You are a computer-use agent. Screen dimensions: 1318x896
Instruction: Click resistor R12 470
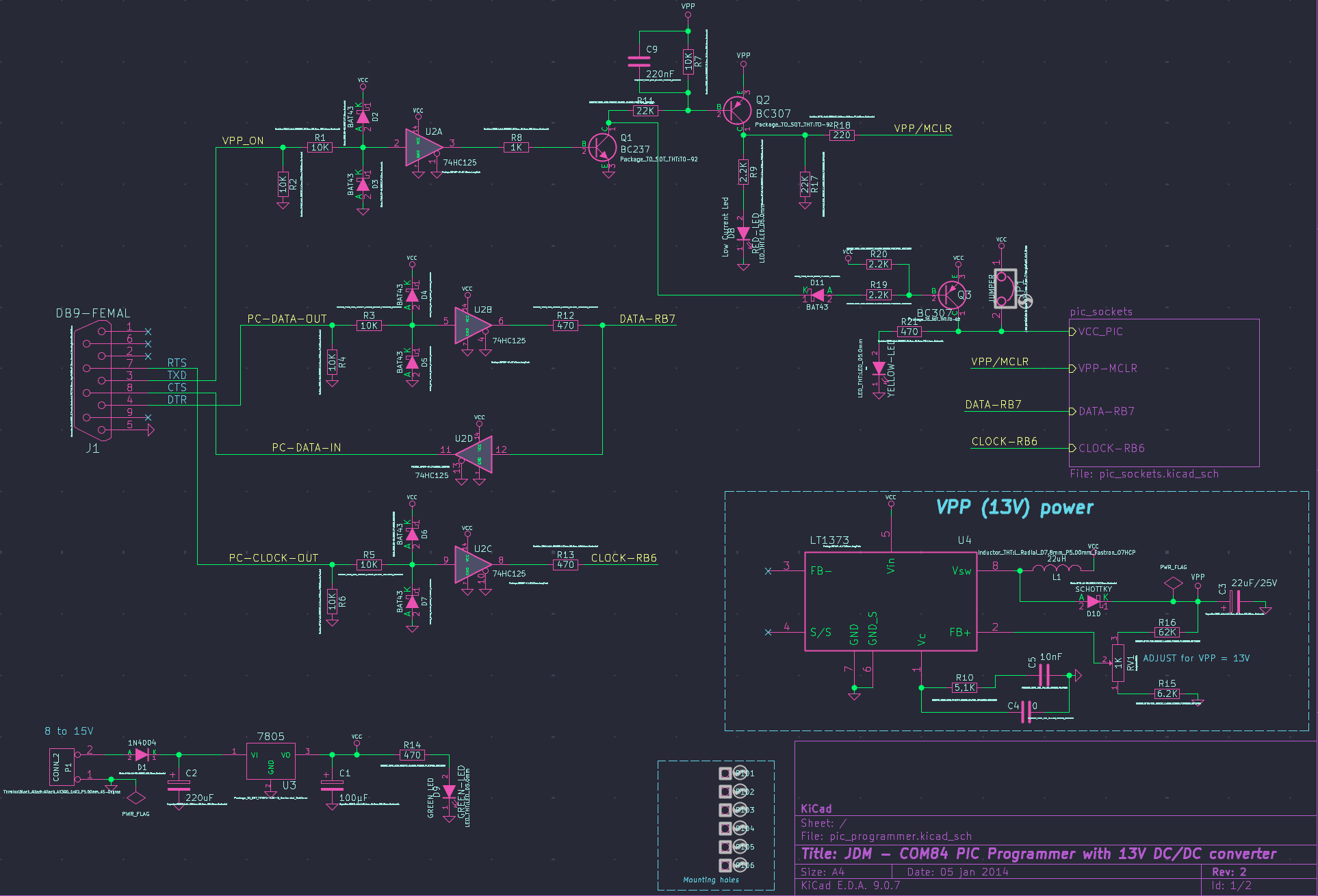565,326
